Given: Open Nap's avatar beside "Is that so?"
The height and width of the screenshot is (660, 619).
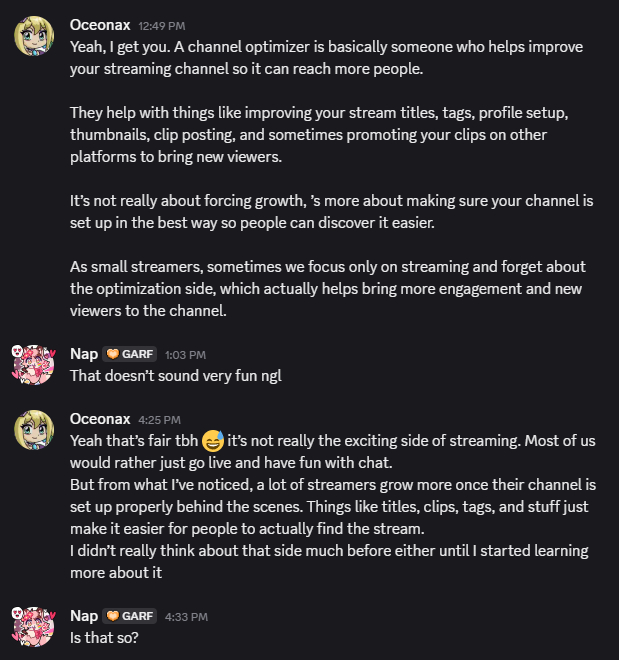Looking at the screenshot, I should [33, 627].
